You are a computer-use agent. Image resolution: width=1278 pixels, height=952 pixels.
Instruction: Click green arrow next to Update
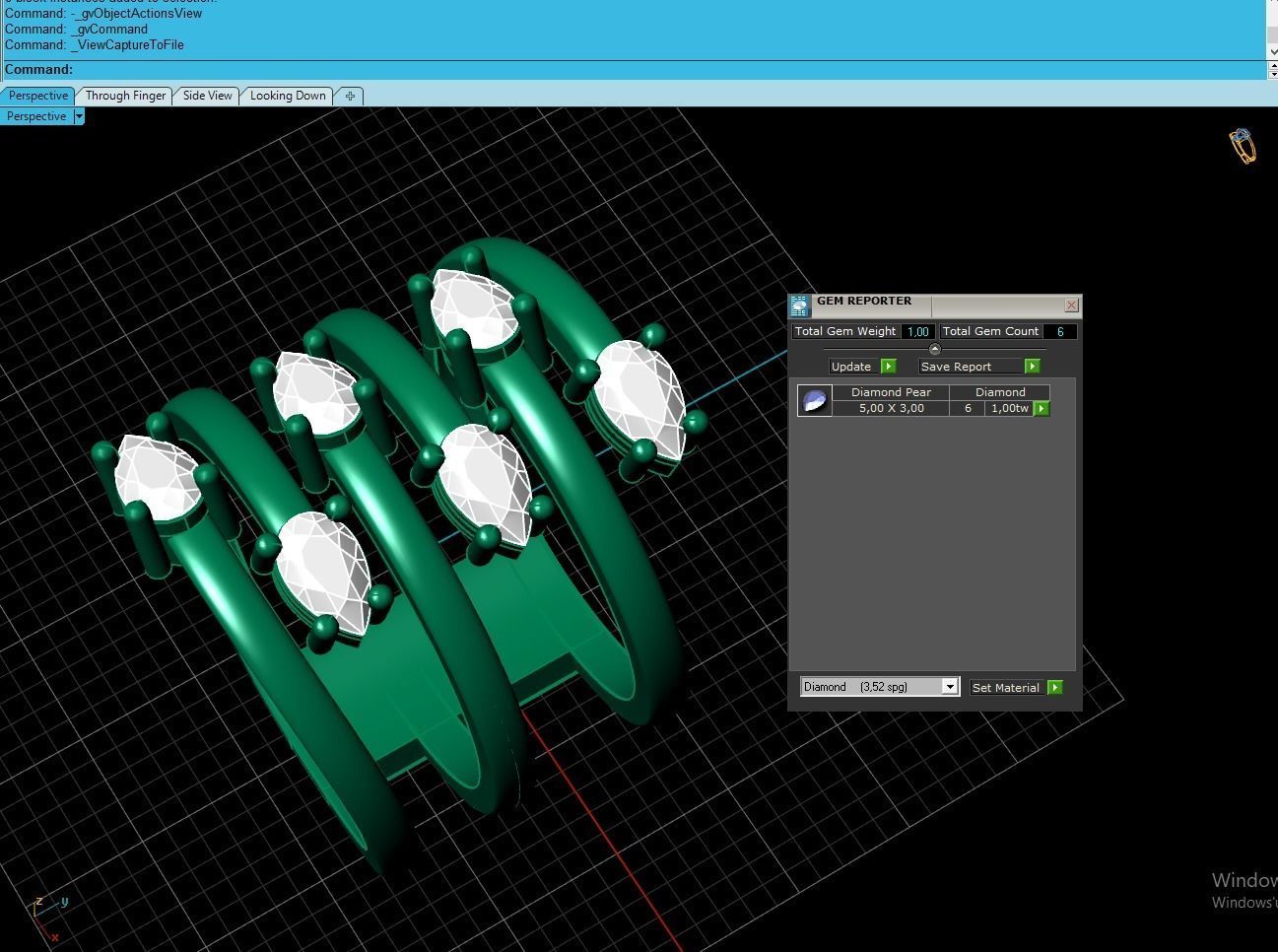click(x=888, y=367)
